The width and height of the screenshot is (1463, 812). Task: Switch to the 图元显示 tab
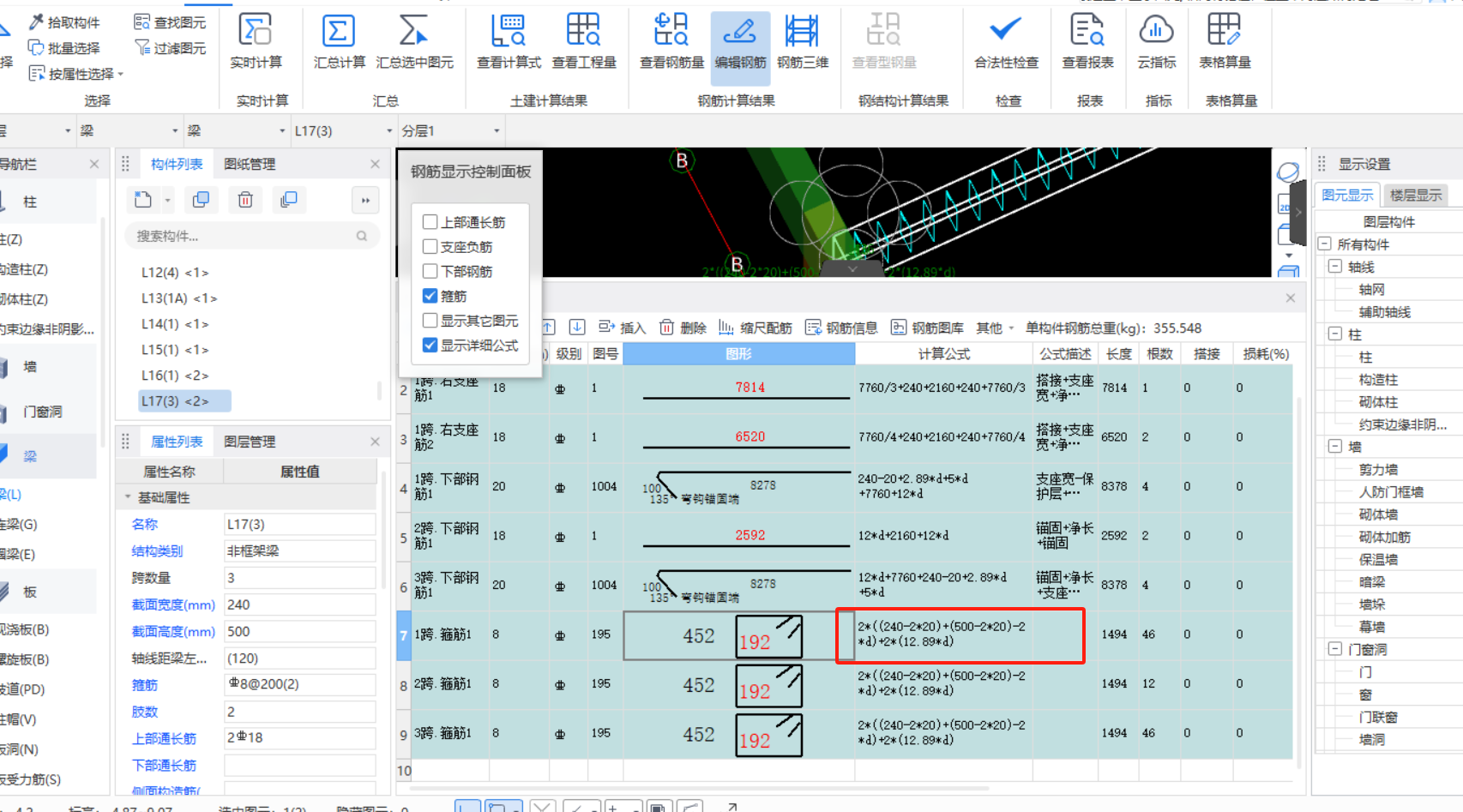point(1347,195)
